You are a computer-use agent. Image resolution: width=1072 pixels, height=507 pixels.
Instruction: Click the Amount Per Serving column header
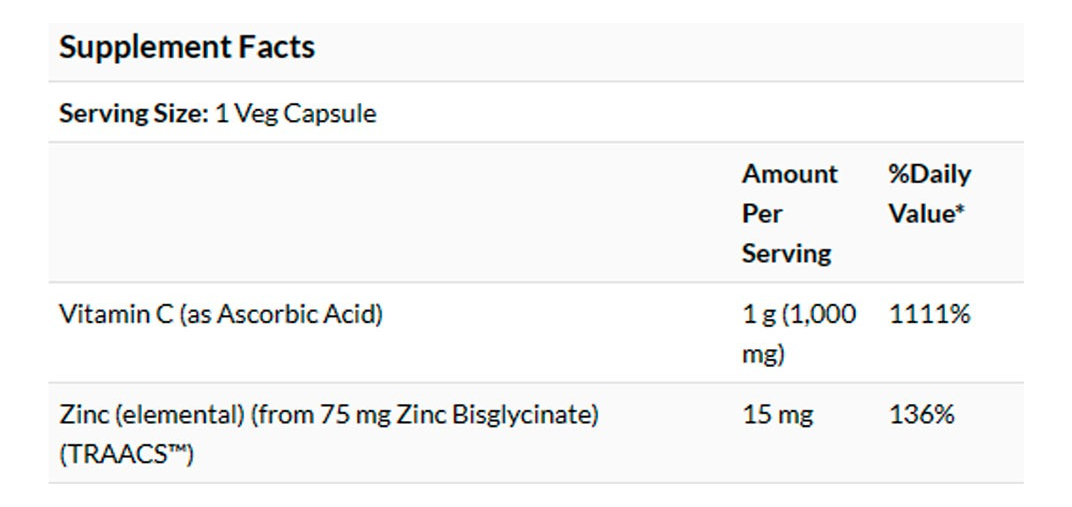(789, 213)
